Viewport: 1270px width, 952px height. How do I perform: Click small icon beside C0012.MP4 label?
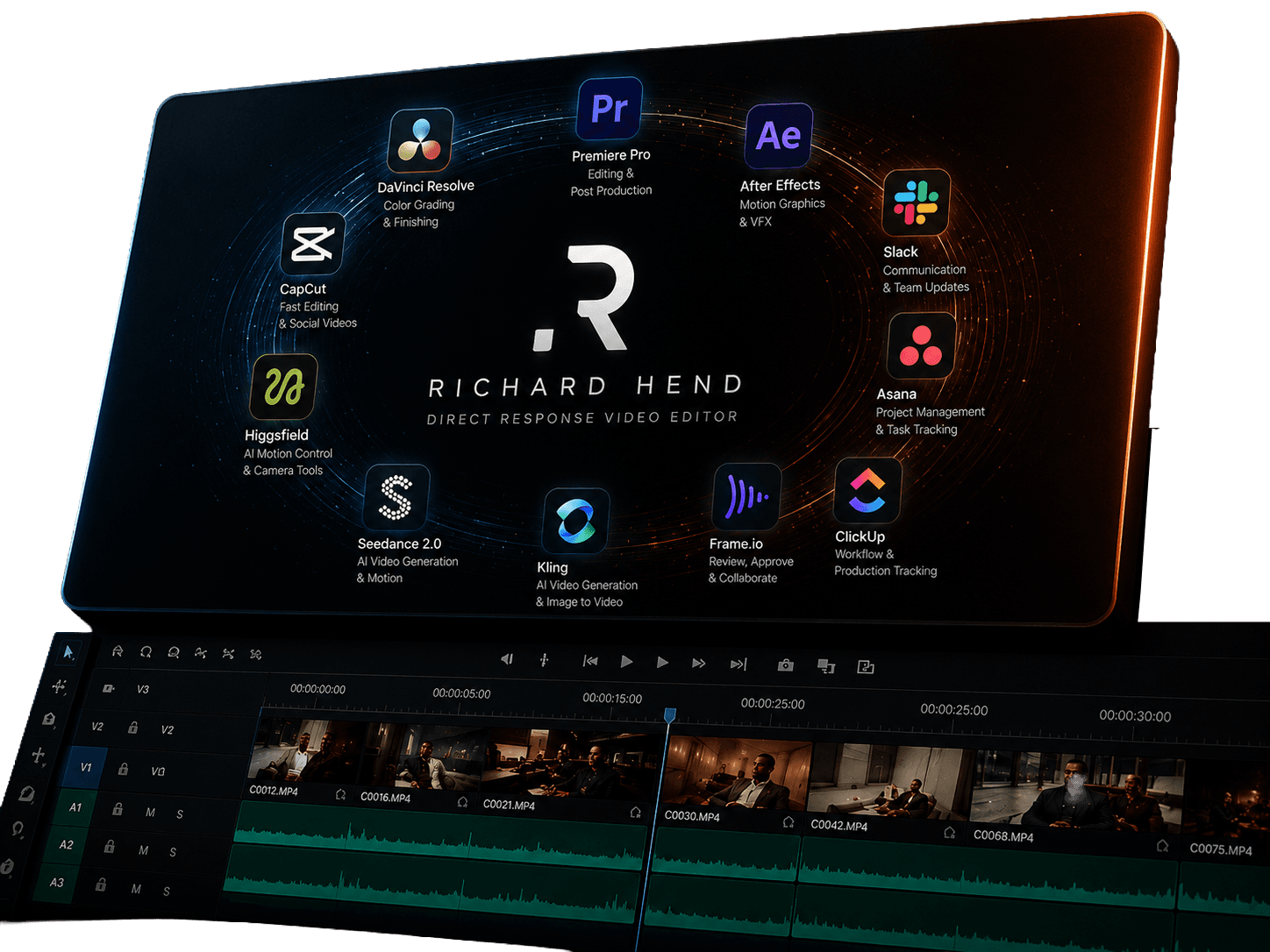(340, 794)
